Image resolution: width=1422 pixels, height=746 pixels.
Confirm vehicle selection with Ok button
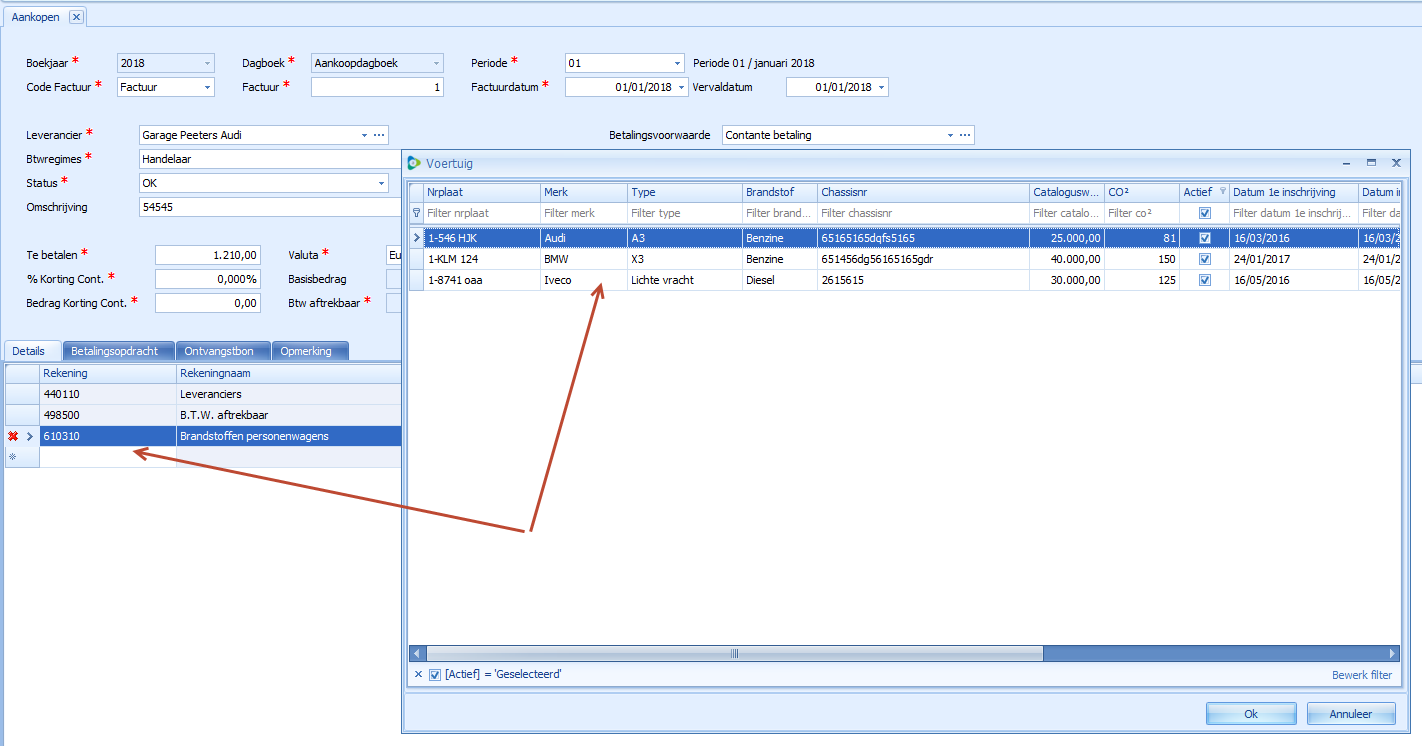1250,714
